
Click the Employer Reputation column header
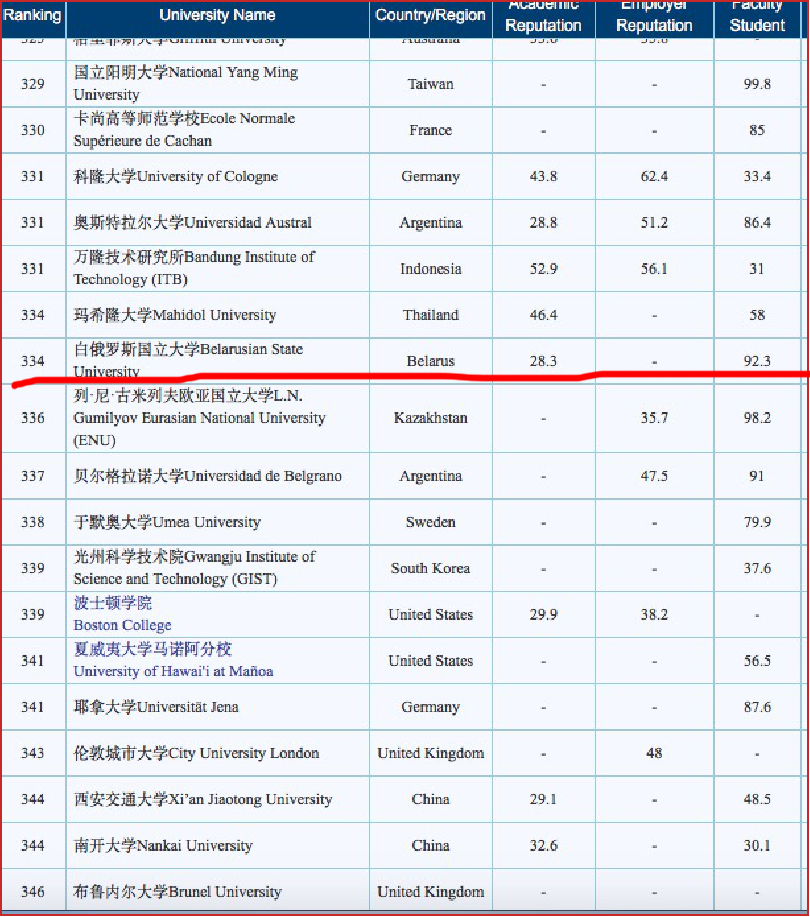point(654,18)
